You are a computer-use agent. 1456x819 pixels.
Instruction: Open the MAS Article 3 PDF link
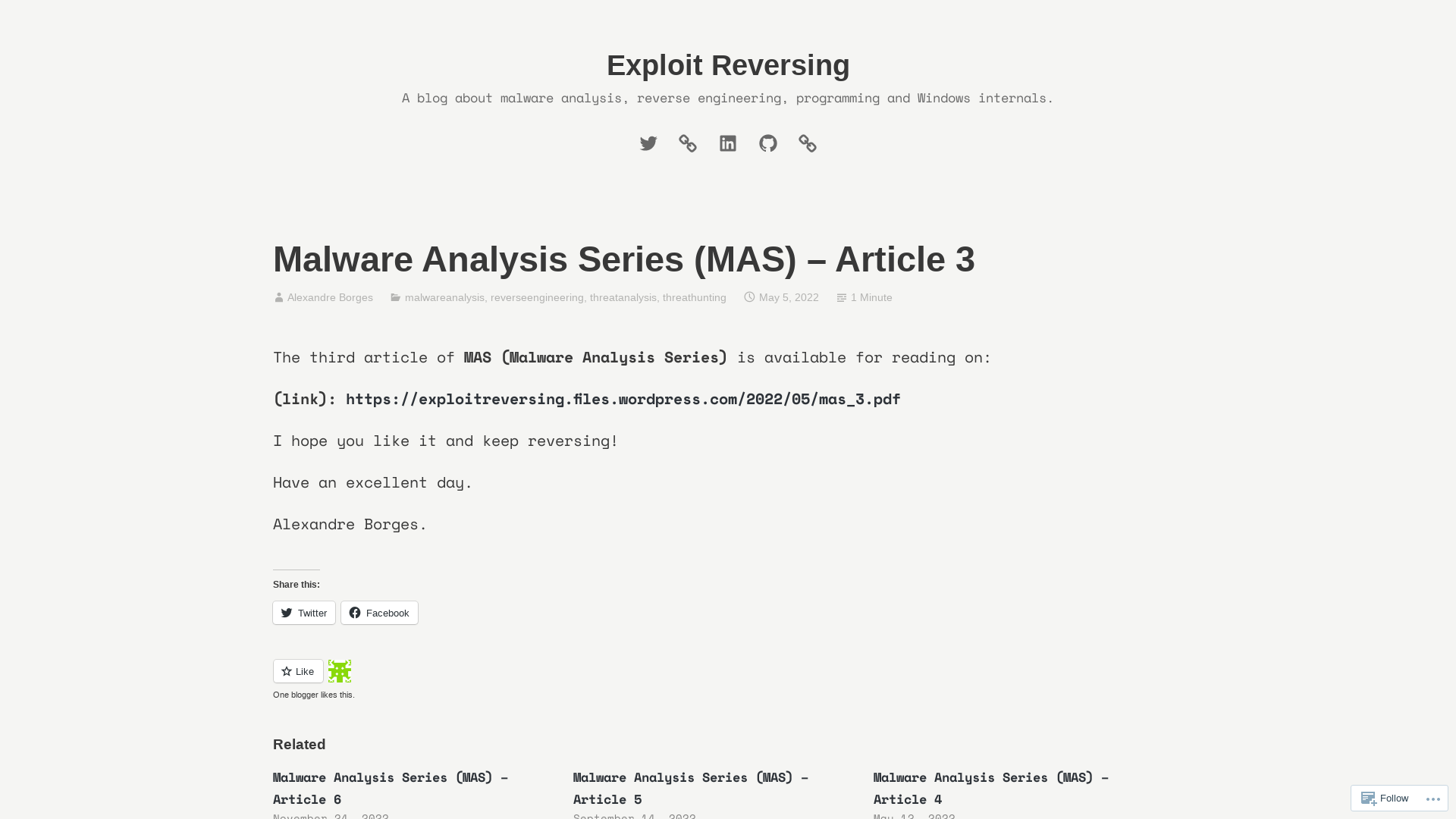(x=622, y=398)
